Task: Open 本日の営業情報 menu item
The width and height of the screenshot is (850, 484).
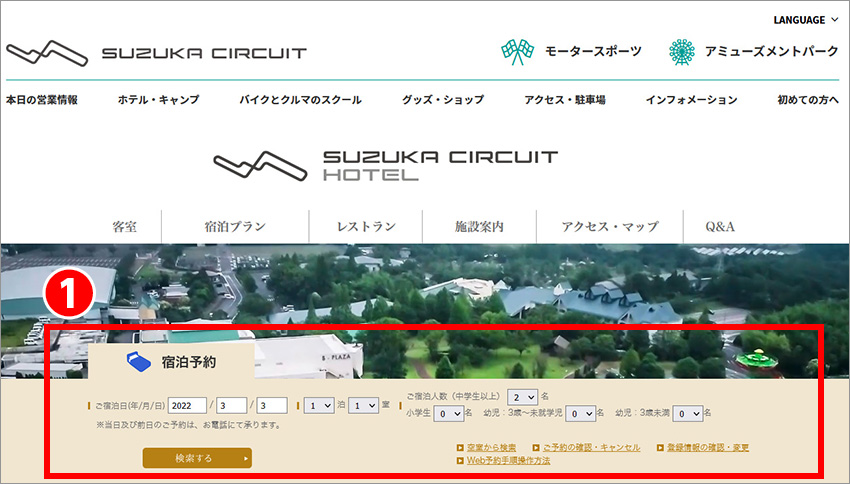Action: (x=42, y=100)
